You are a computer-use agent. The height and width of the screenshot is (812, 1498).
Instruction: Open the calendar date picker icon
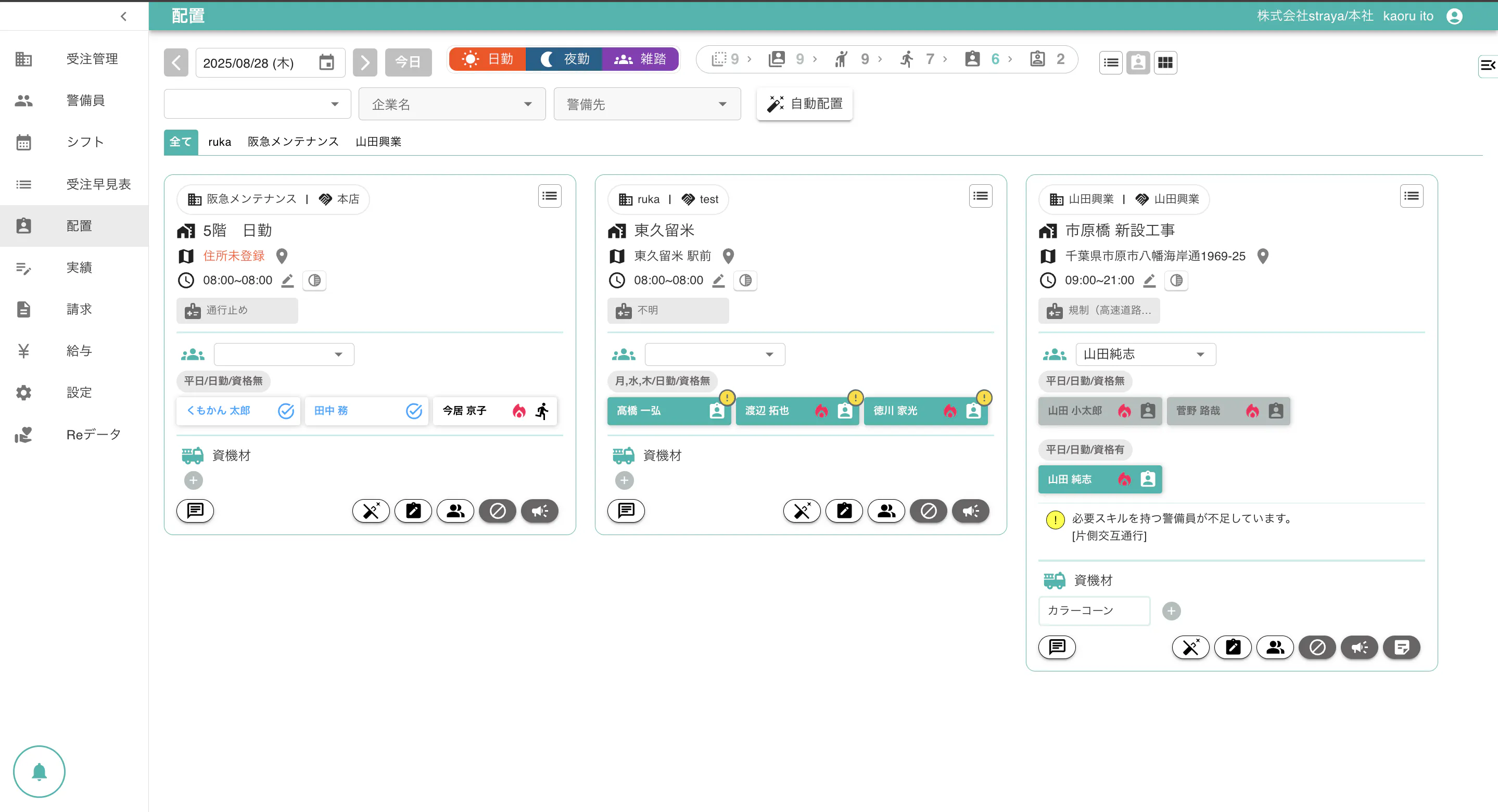click(327, 62)
